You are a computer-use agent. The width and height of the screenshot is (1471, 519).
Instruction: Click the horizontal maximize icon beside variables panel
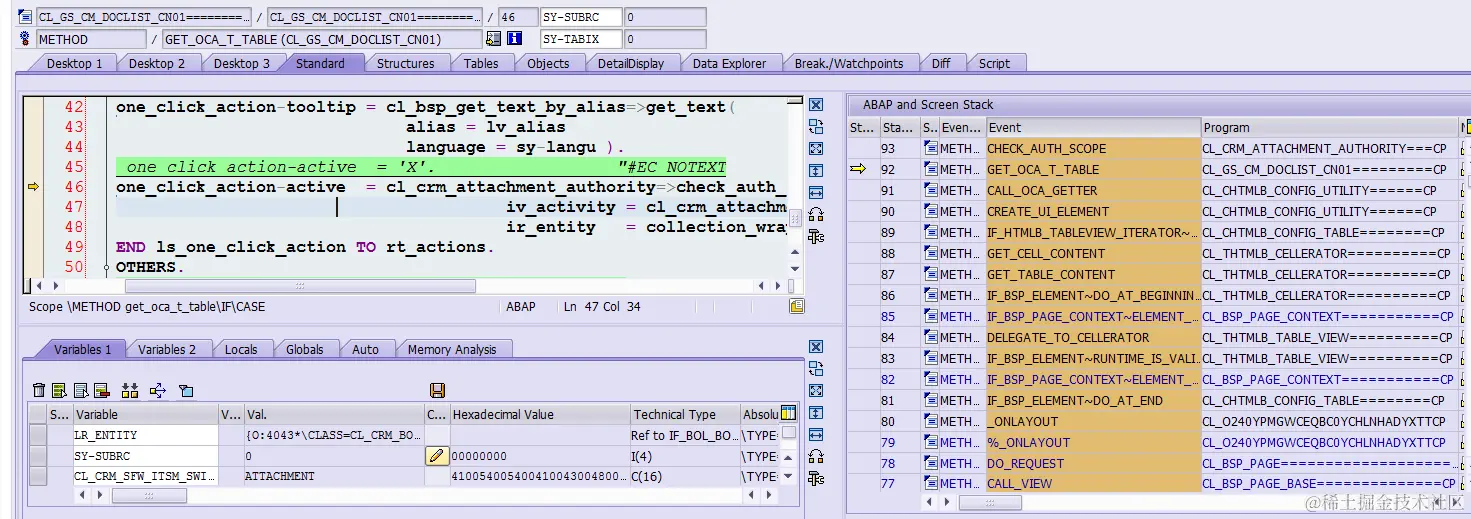pos(816,435)
